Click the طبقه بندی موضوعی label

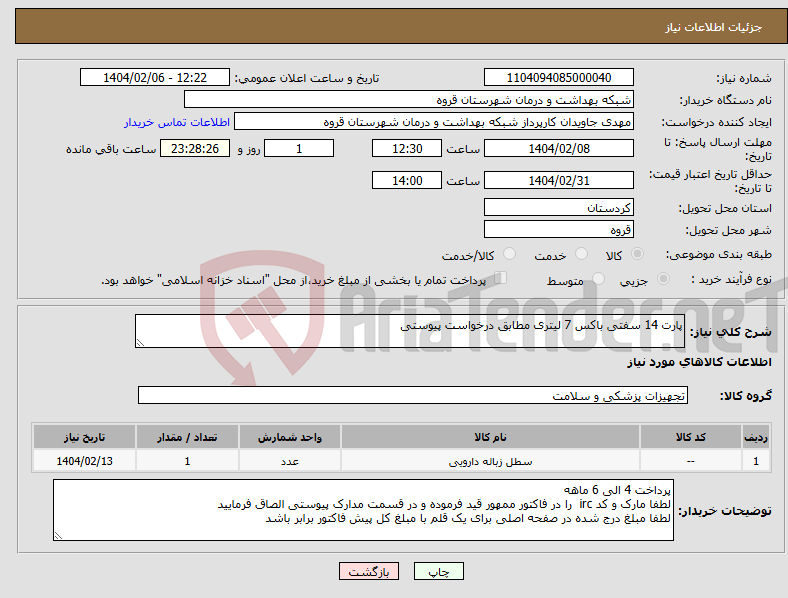[719, 255]
